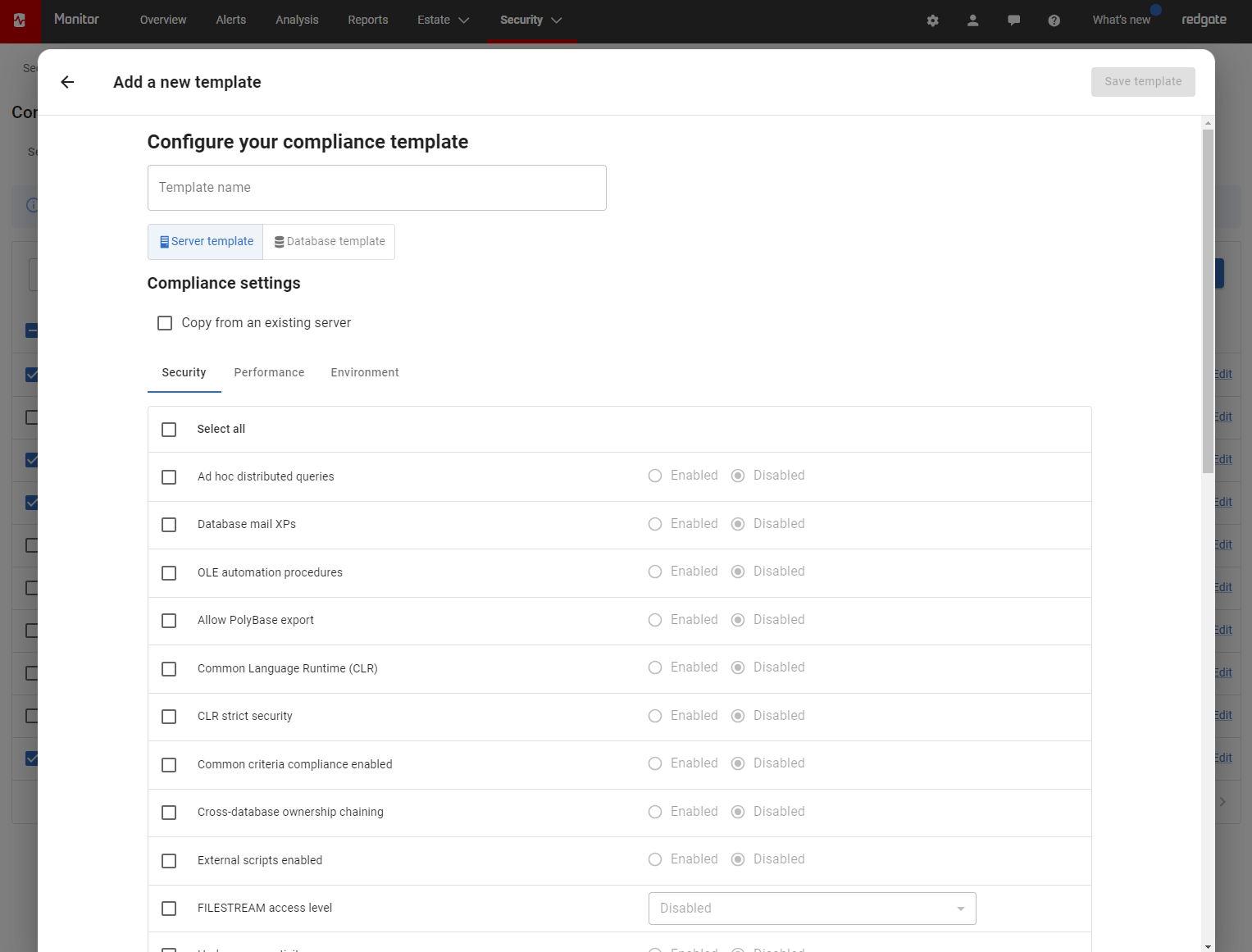Open the help question mark icon
Viewport: 1252px width, 952px height.
point(1054,20)
